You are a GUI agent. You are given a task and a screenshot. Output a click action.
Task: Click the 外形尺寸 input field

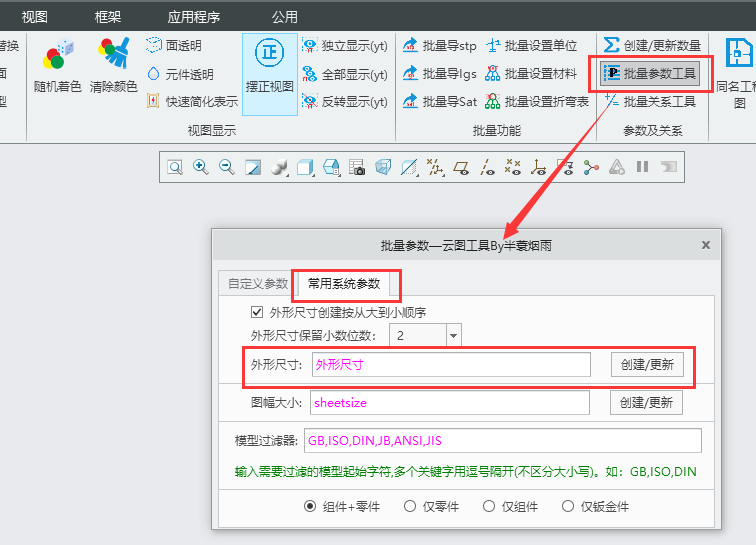(x=451, y=365)
